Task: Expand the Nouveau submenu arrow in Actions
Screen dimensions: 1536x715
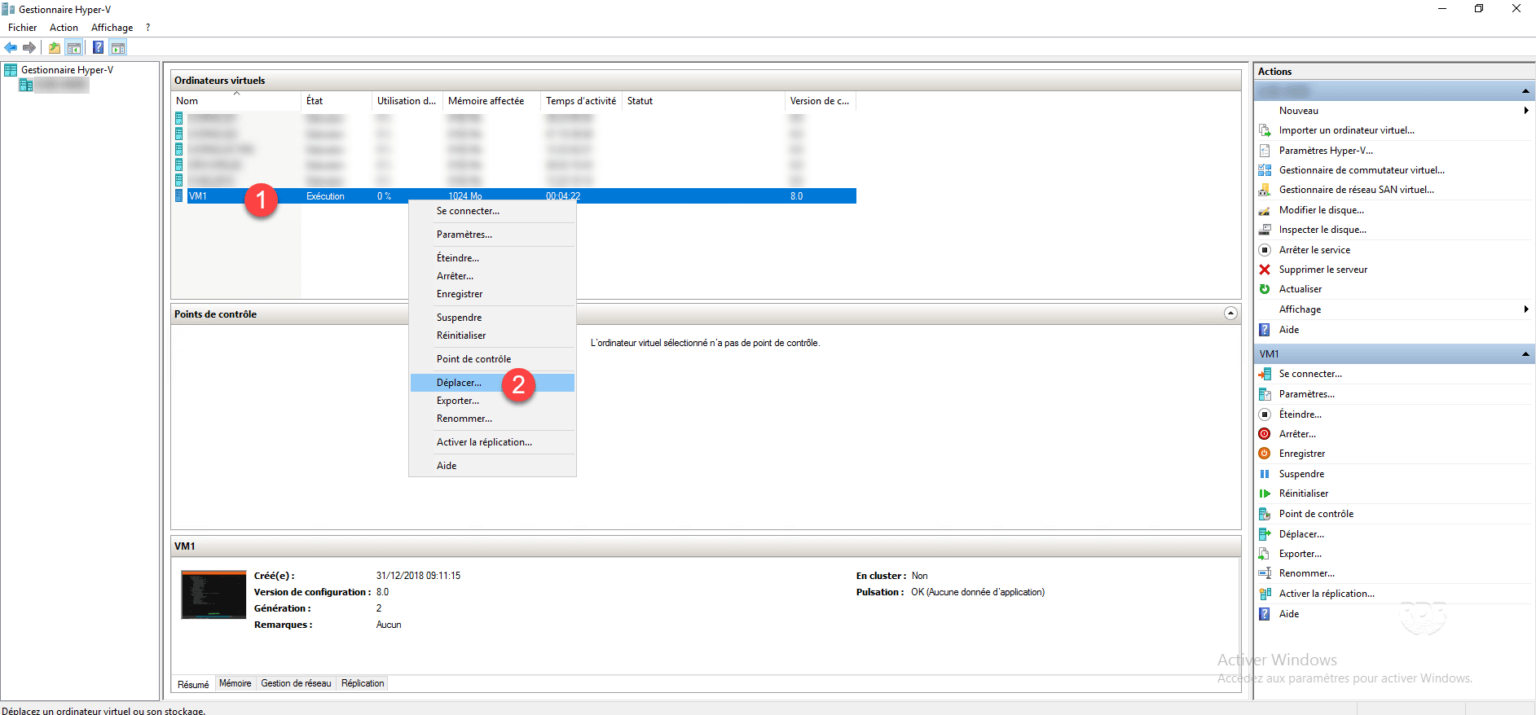Action: tap(1526, 110)
